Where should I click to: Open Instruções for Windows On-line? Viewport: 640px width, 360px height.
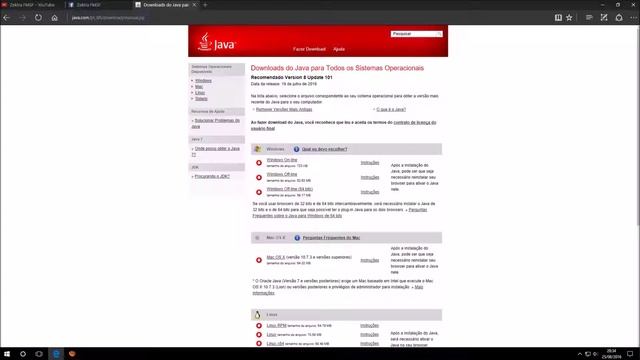370,163
